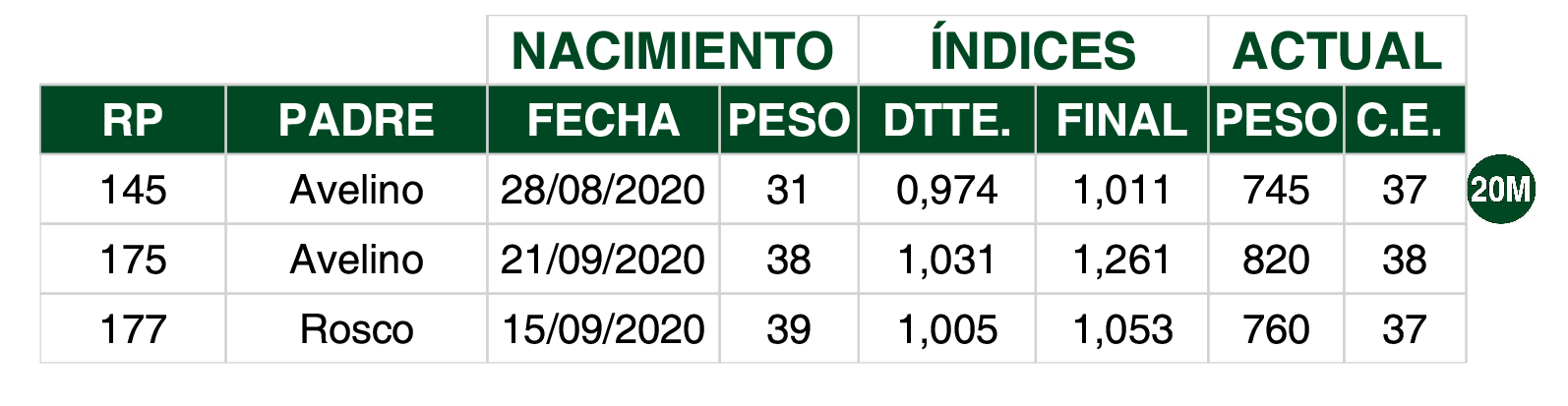Click the C.E. column header
The width and height of the screenshot is (1568, 406).
click(x=1405, y=120)
